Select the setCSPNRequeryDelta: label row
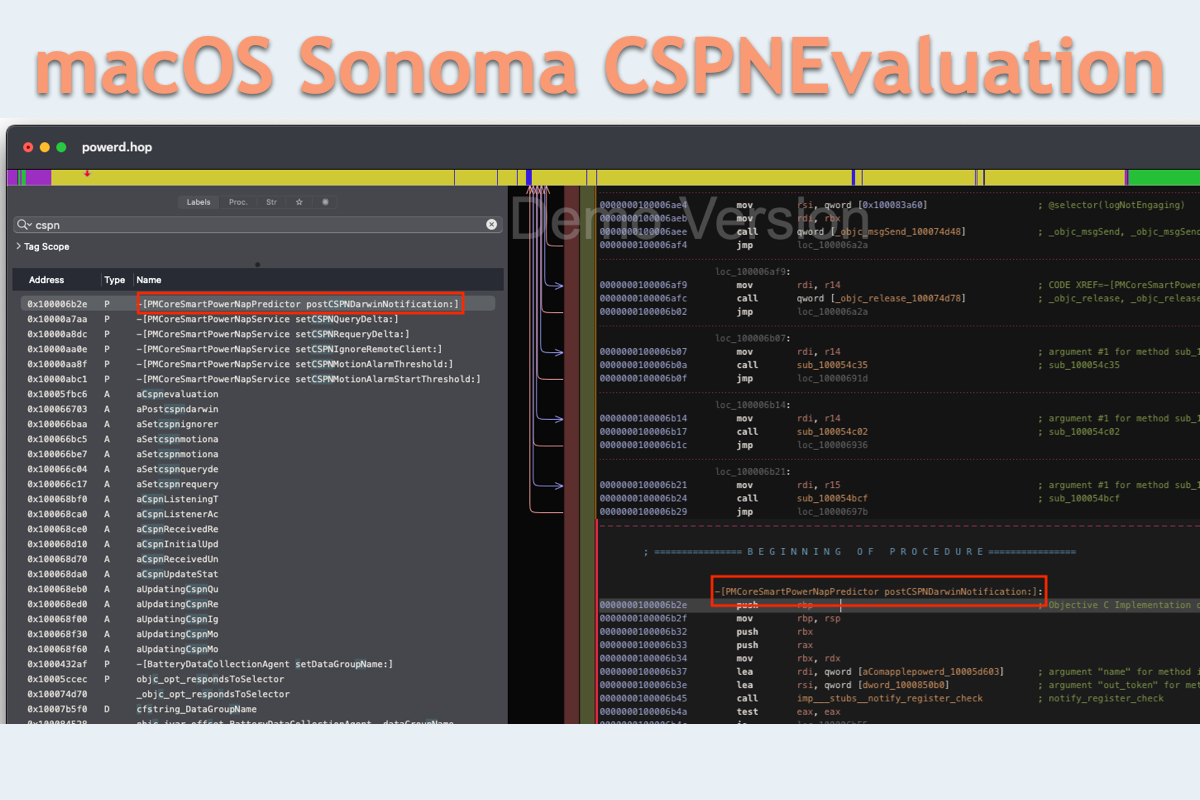The image size is (1200, 800). 258,334
